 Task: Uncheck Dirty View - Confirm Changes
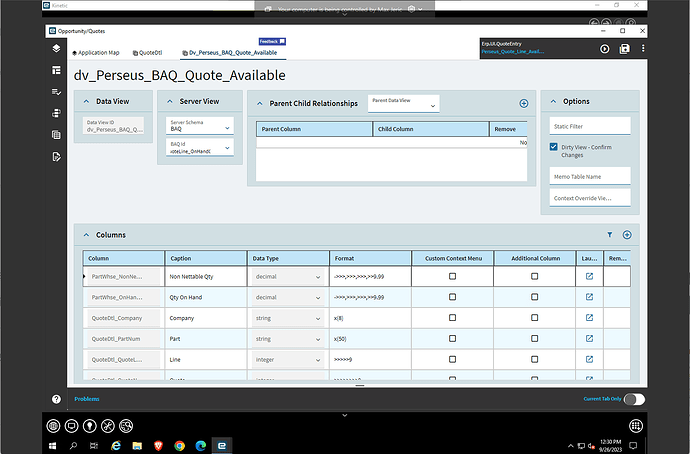pos(554,147)
